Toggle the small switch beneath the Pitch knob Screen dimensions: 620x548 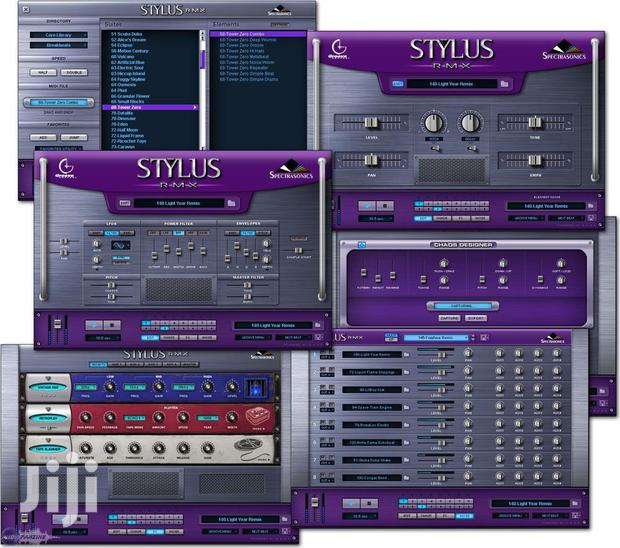pyautogui.click(x=435, y=148)
